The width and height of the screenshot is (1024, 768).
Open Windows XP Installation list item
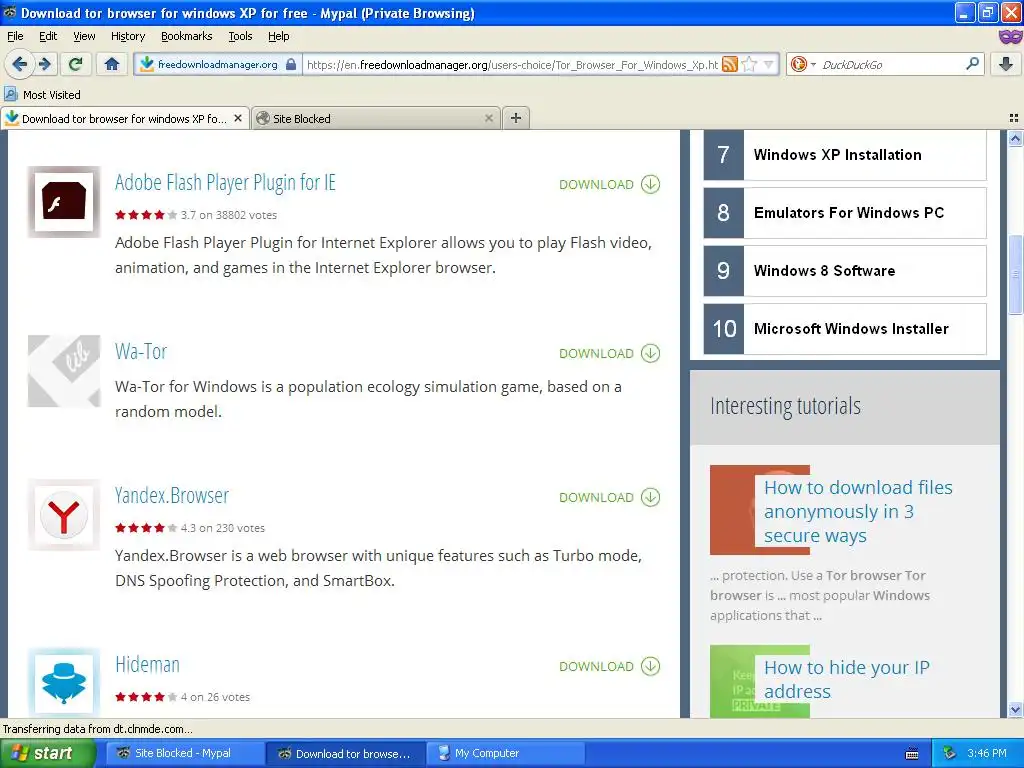tap(844, 155)
